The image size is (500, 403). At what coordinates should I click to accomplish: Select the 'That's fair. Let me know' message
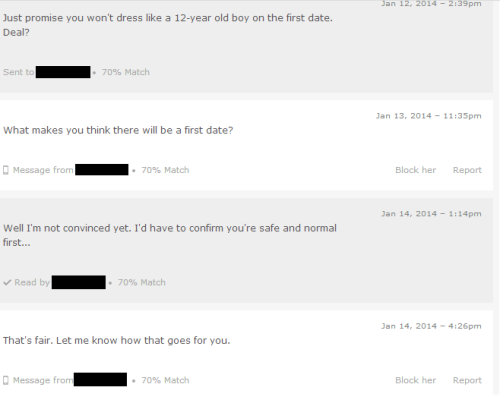[x=116, y=340]
